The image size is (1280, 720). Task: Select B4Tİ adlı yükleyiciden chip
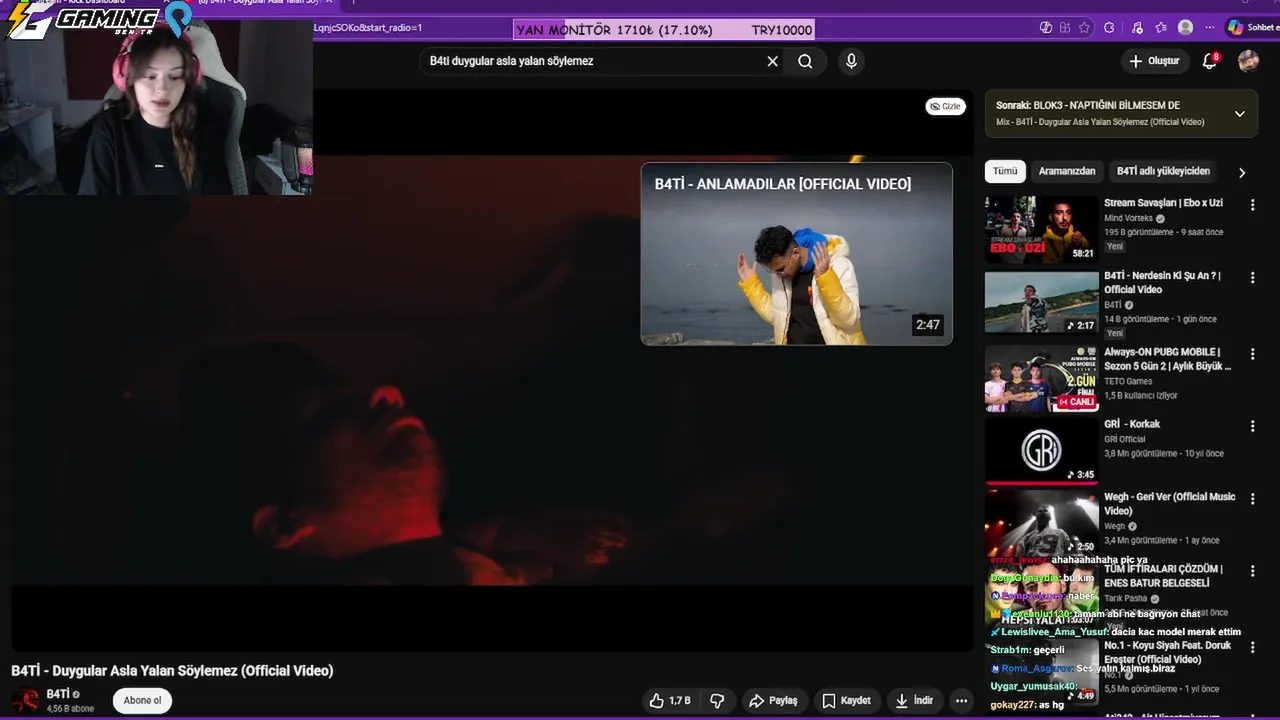coord(1163,171)
